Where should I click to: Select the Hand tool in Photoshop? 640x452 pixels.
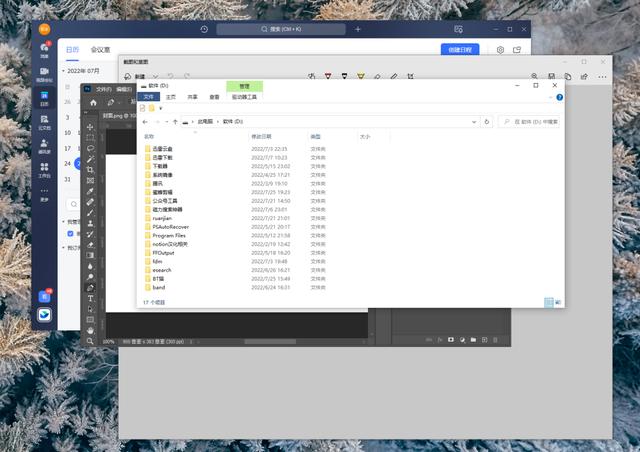coord(90,330)
